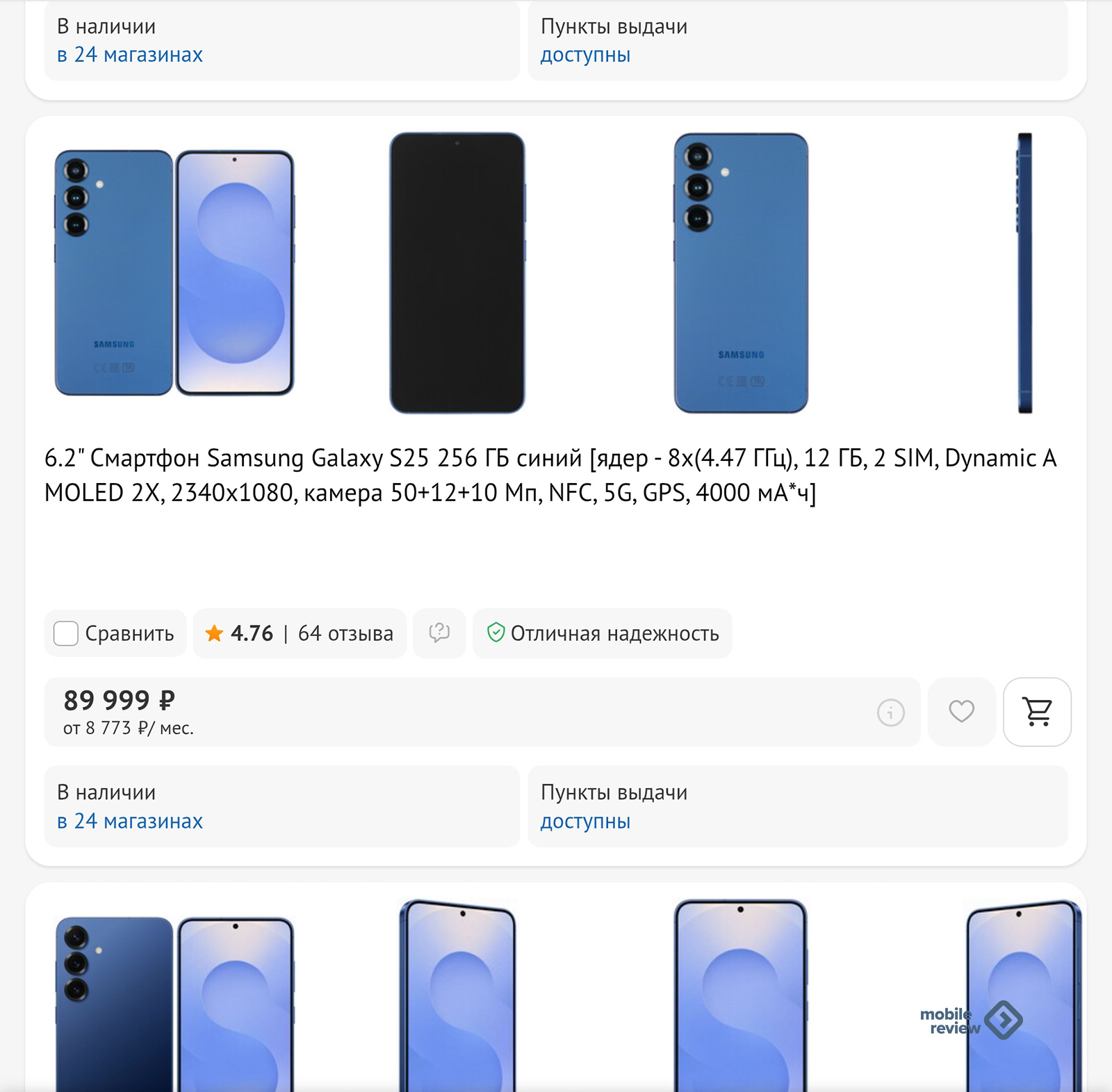The height and width of the screenshot is (1092, 1112).
Task: View side profile S25 photo
Action: [1024, 272]
